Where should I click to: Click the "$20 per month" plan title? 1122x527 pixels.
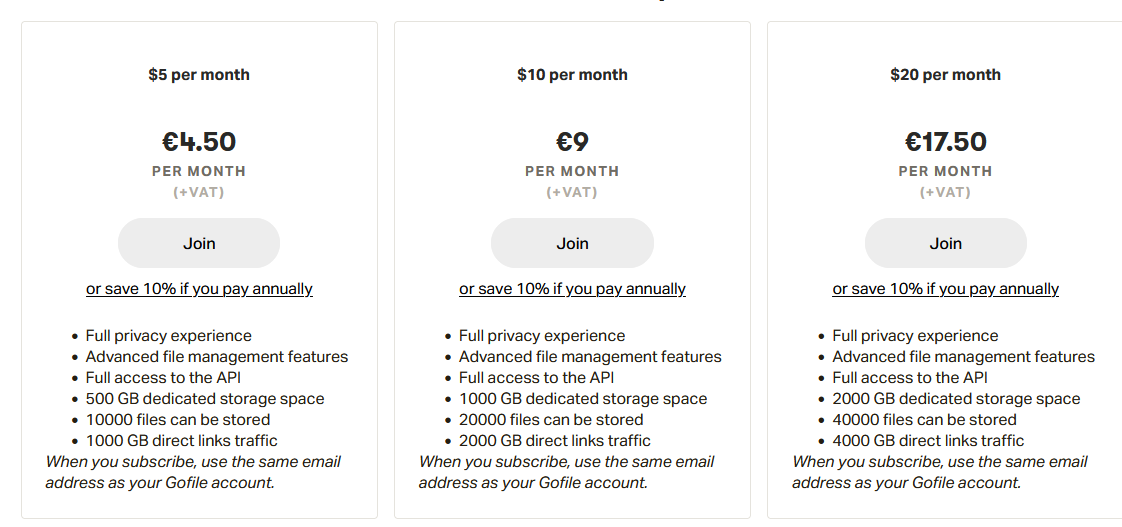click(945, 75)
